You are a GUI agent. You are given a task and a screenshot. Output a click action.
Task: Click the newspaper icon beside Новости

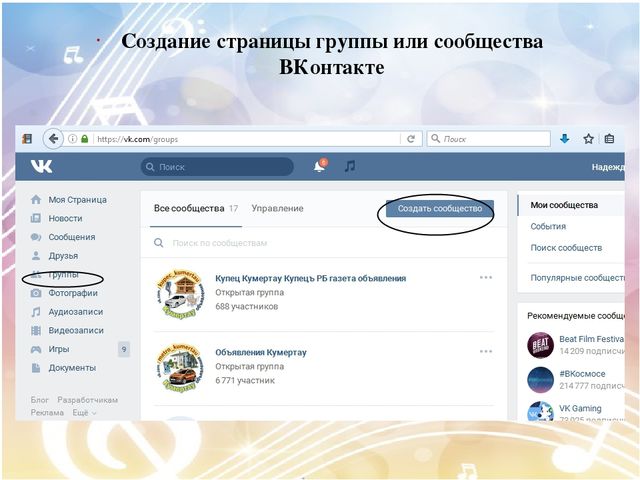pos(36,218)
